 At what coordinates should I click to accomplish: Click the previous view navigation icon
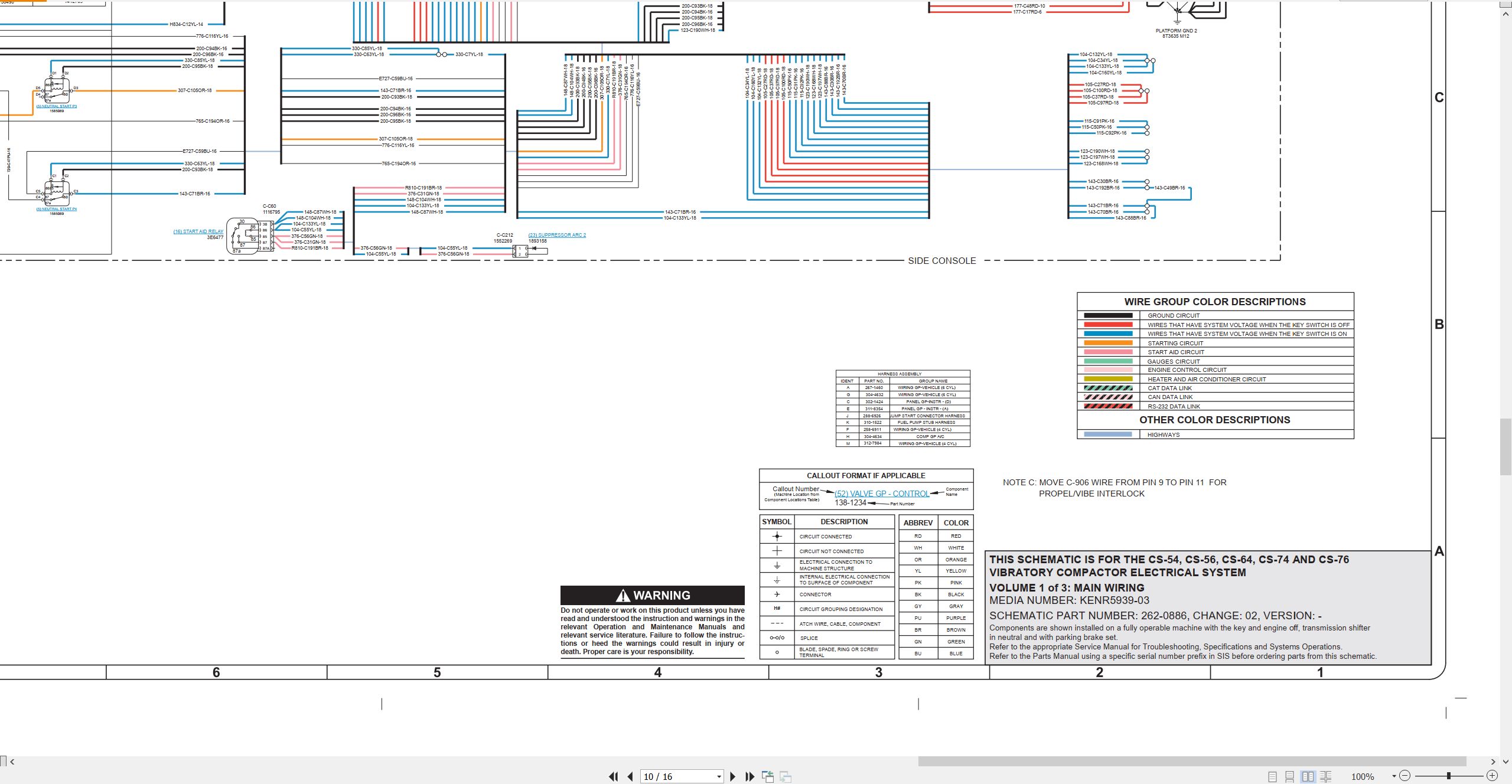click(x=768, y=777)
